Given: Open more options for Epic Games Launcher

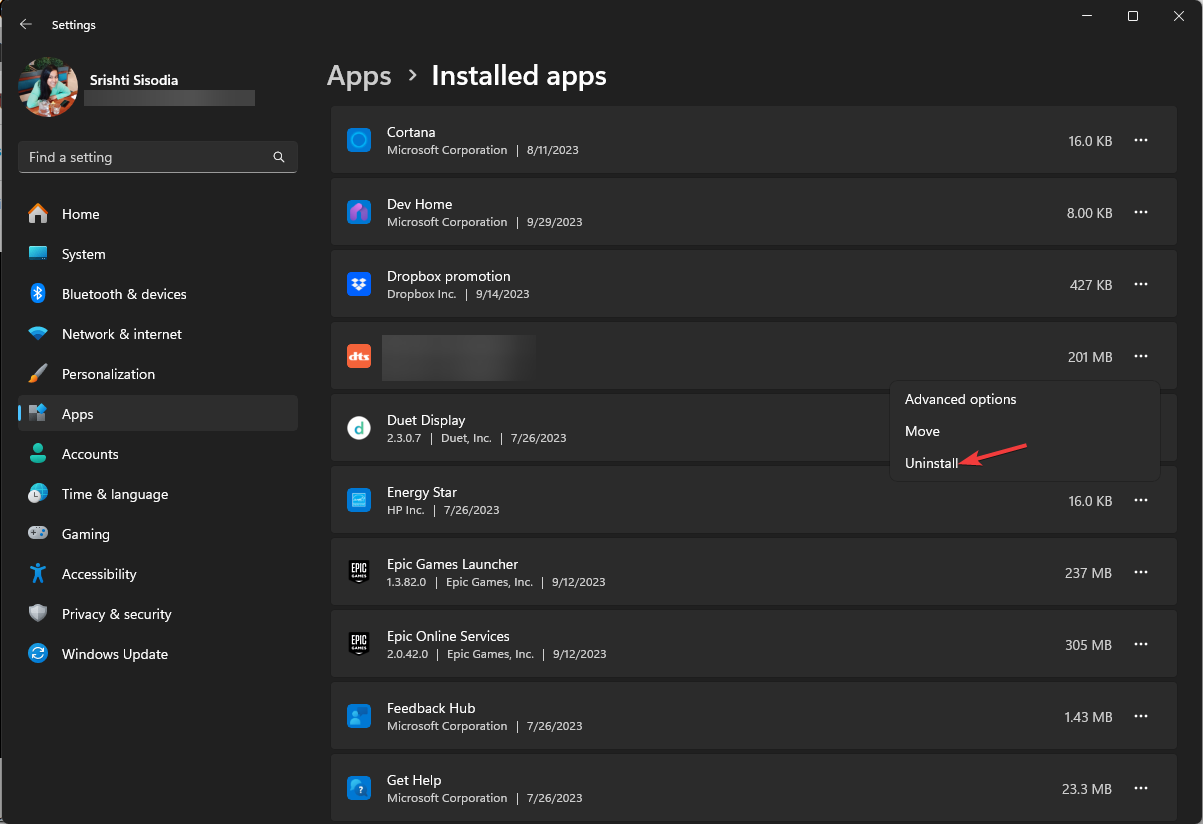Looking at the screenshot, I should tap(1141, 573).
